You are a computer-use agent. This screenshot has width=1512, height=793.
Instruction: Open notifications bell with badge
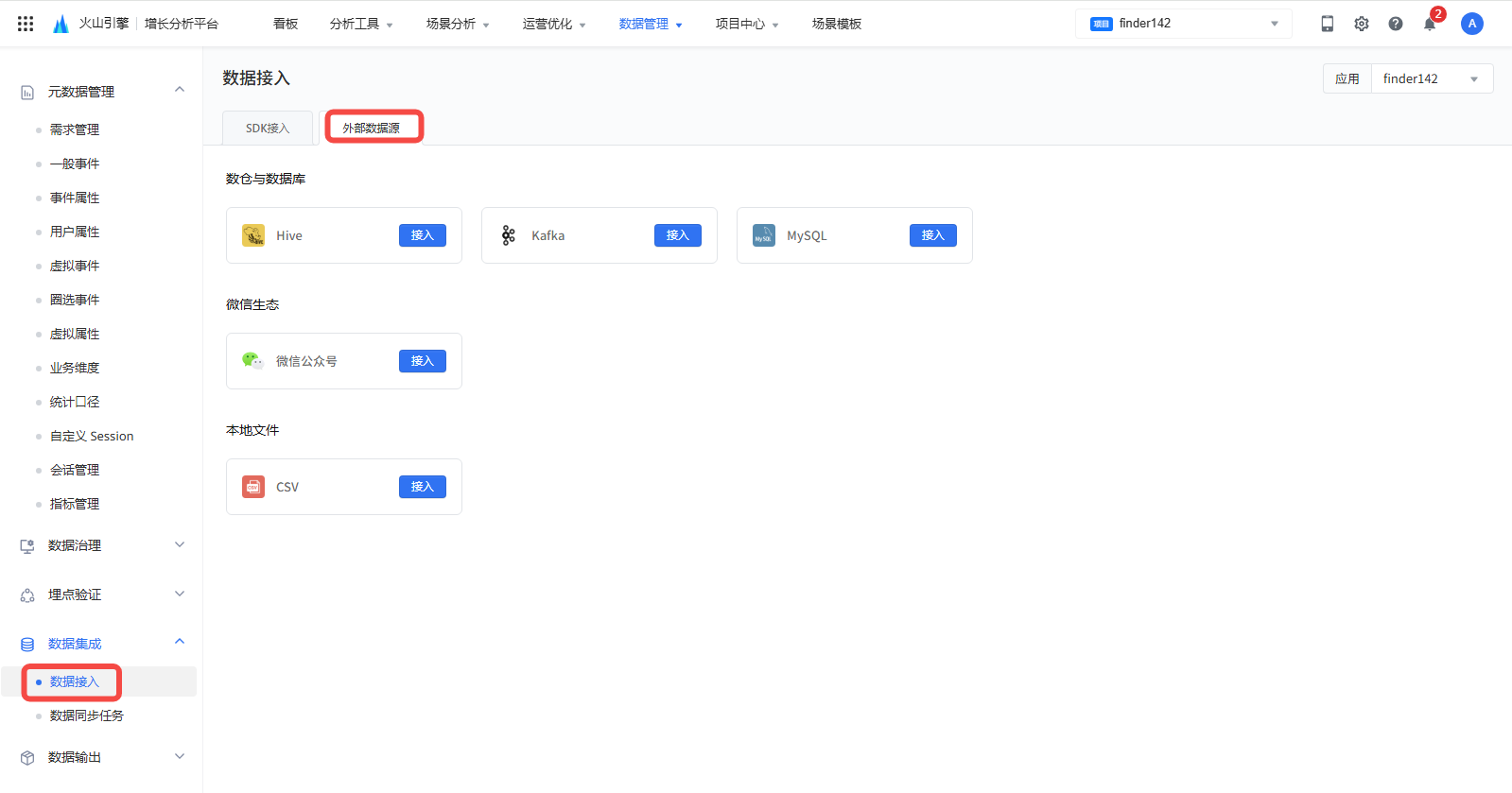point(1430,24)
